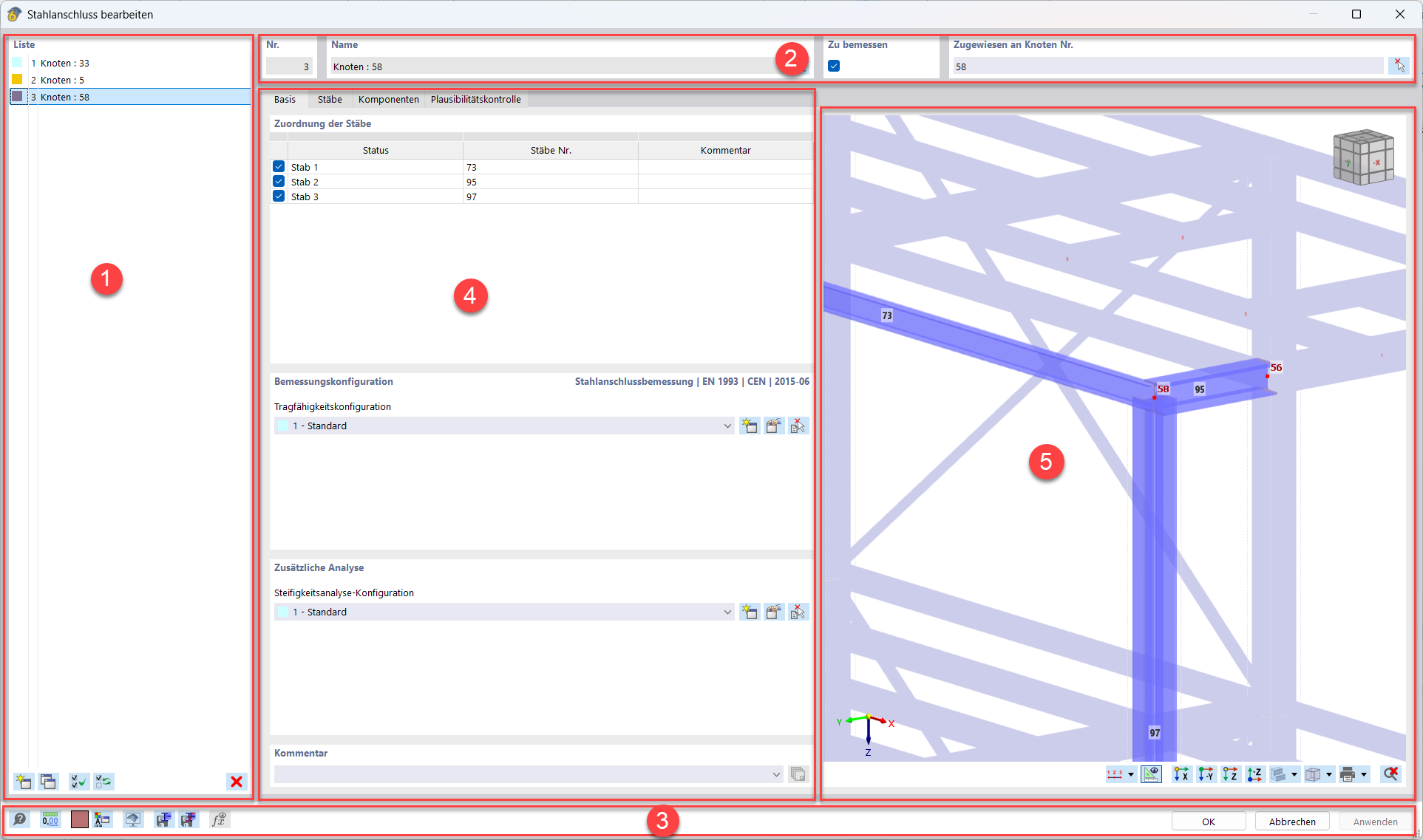The image size is (1423, 840).
Task: Delete selected joint with red X icon
Action: click(237, 781)
